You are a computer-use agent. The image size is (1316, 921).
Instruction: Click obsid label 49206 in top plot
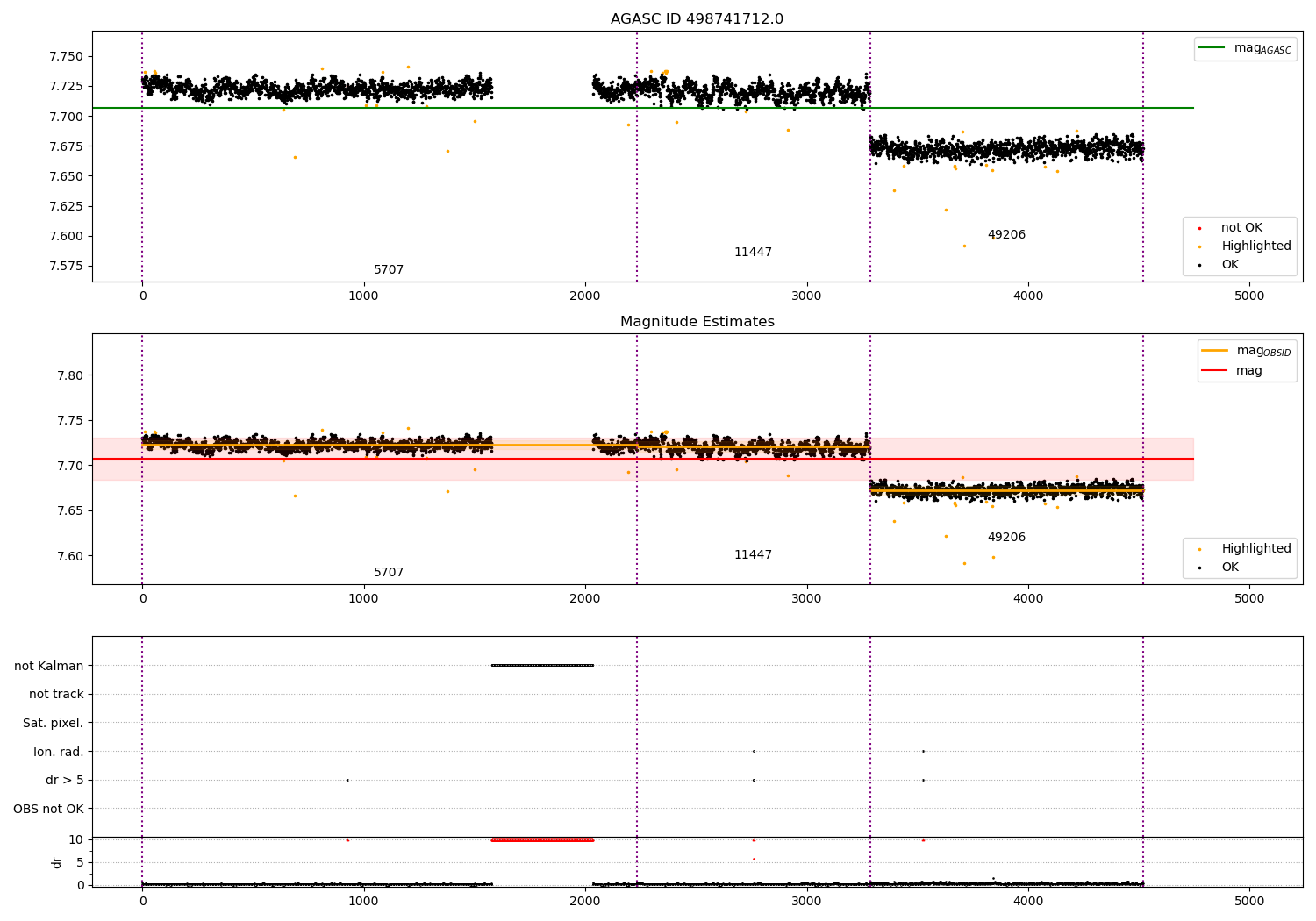1006,235
